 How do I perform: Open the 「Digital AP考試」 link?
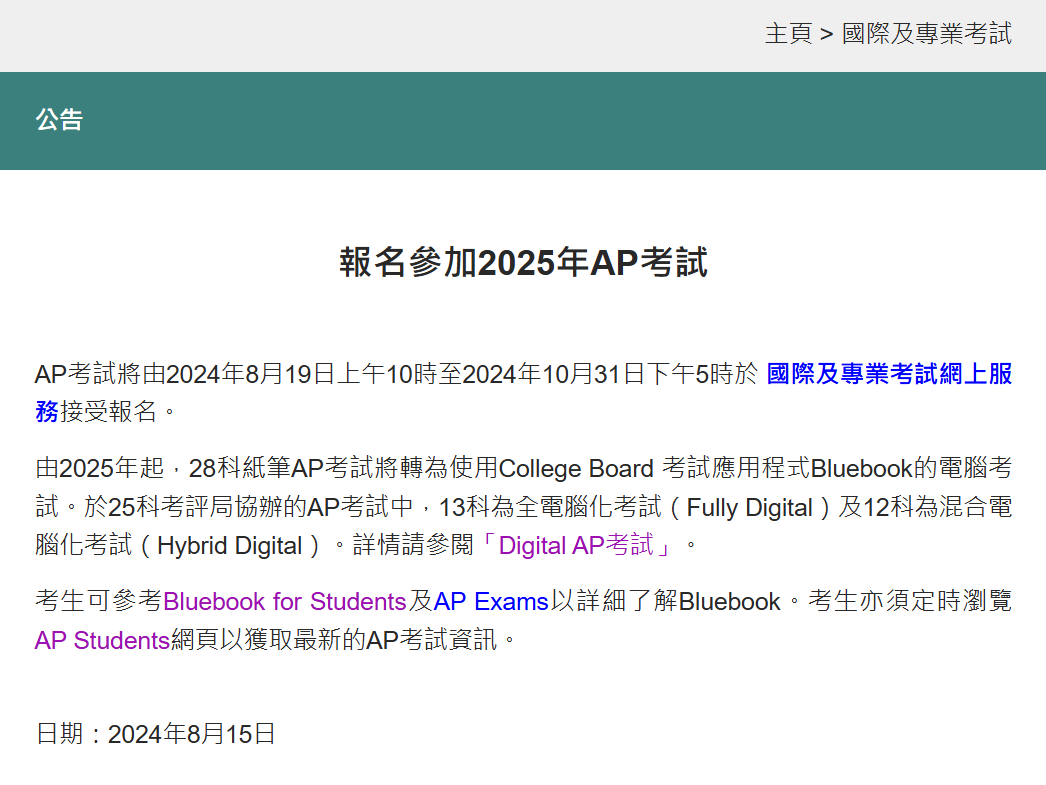[576, 546]
